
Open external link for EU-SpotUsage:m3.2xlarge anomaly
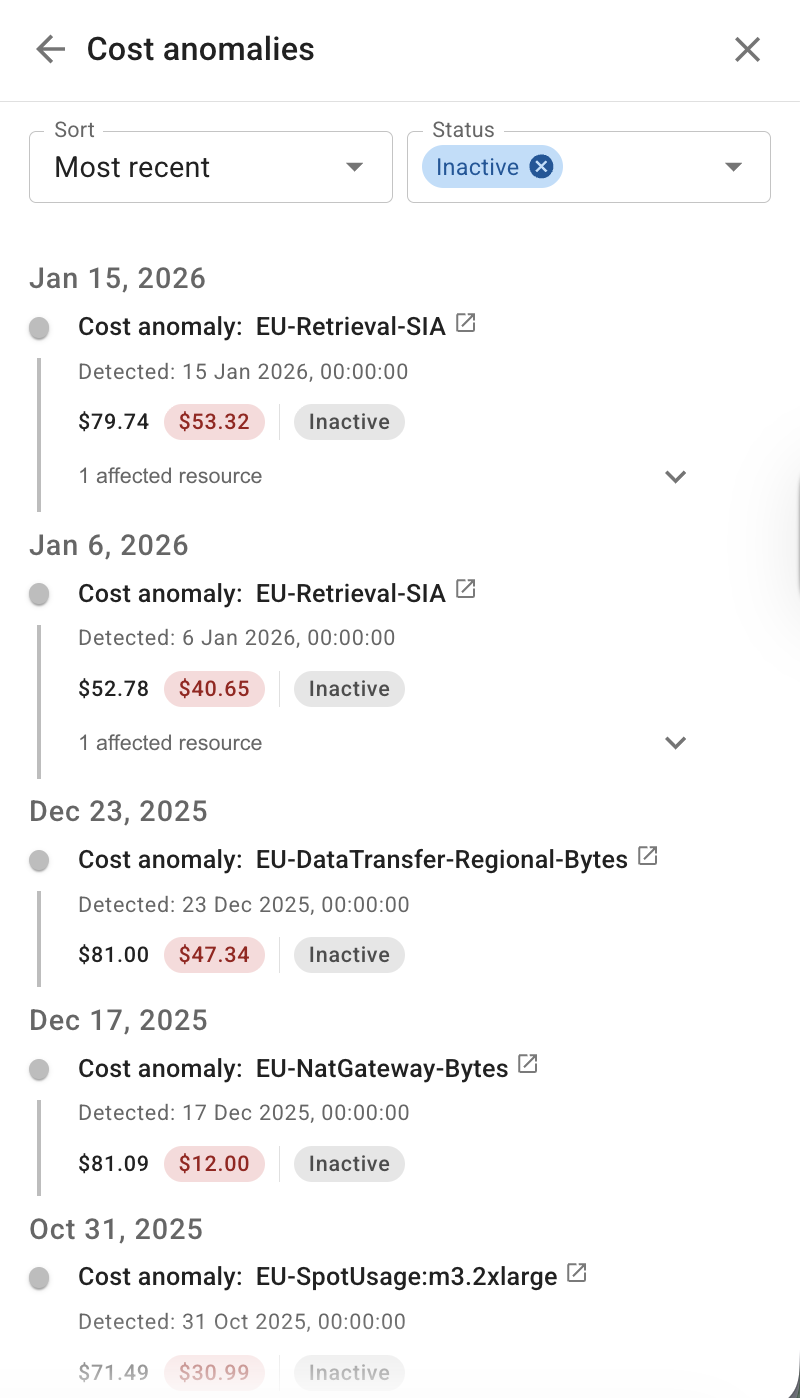tap(576, 1273)
